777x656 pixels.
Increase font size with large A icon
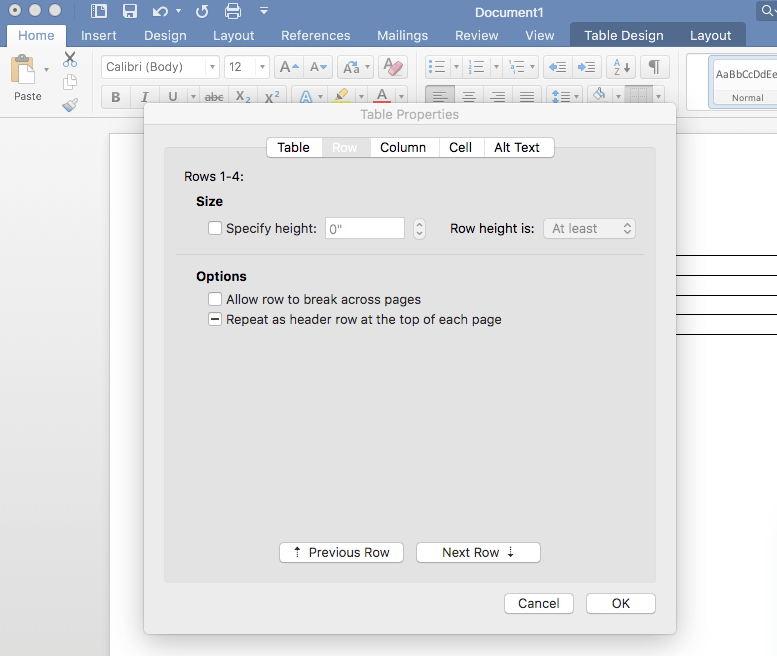[289, 67]
